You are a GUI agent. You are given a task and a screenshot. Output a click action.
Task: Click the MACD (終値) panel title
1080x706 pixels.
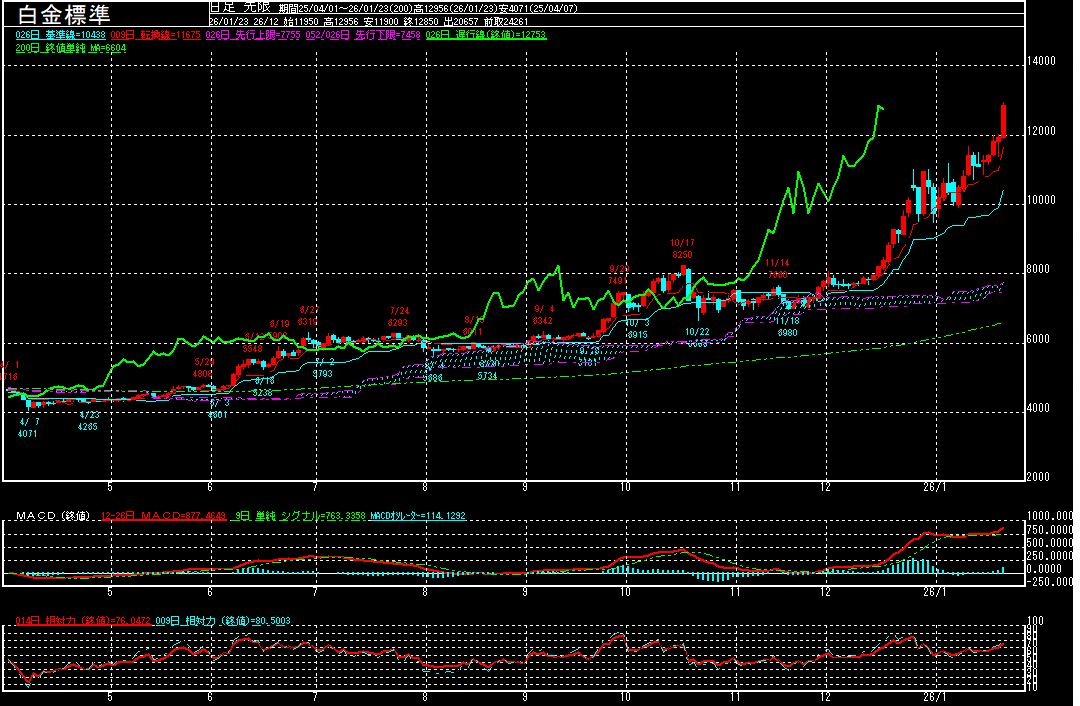click(x=52, y=516)
